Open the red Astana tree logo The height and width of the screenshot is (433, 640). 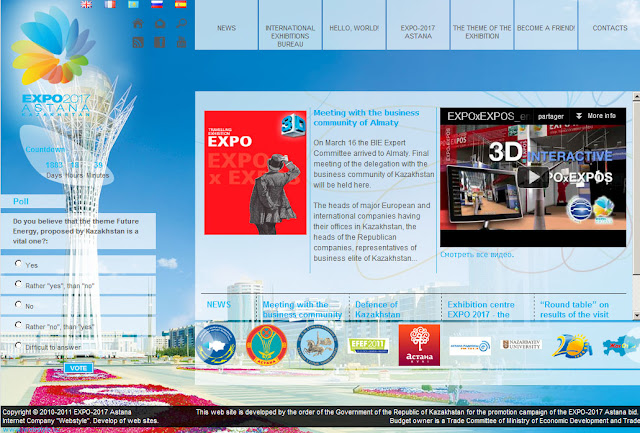(x=419, y=345)
